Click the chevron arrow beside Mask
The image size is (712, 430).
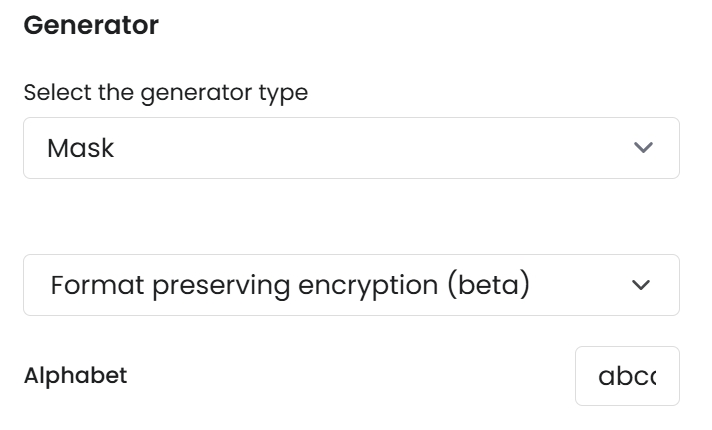pos(643,148)
